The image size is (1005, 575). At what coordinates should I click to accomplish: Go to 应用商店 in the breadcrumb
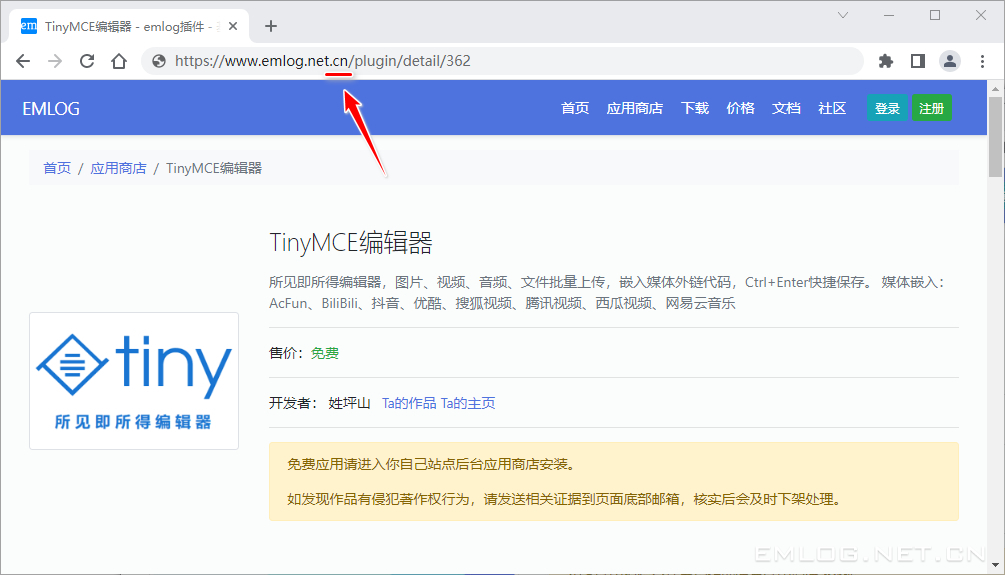pyautogui.click(x=119, y=168)
